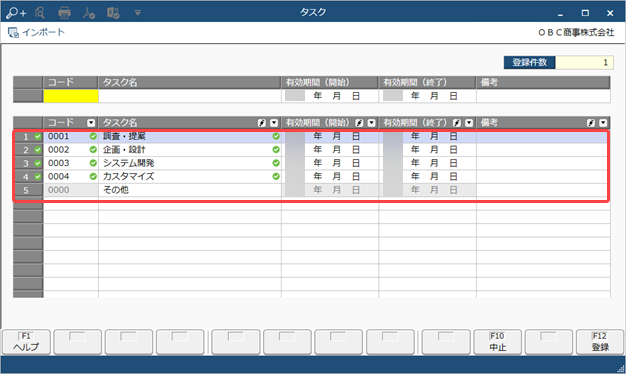Click the F12 登録 button
Image resolution: width=626 pixels, height=374 pixels.
click(600, 342)
